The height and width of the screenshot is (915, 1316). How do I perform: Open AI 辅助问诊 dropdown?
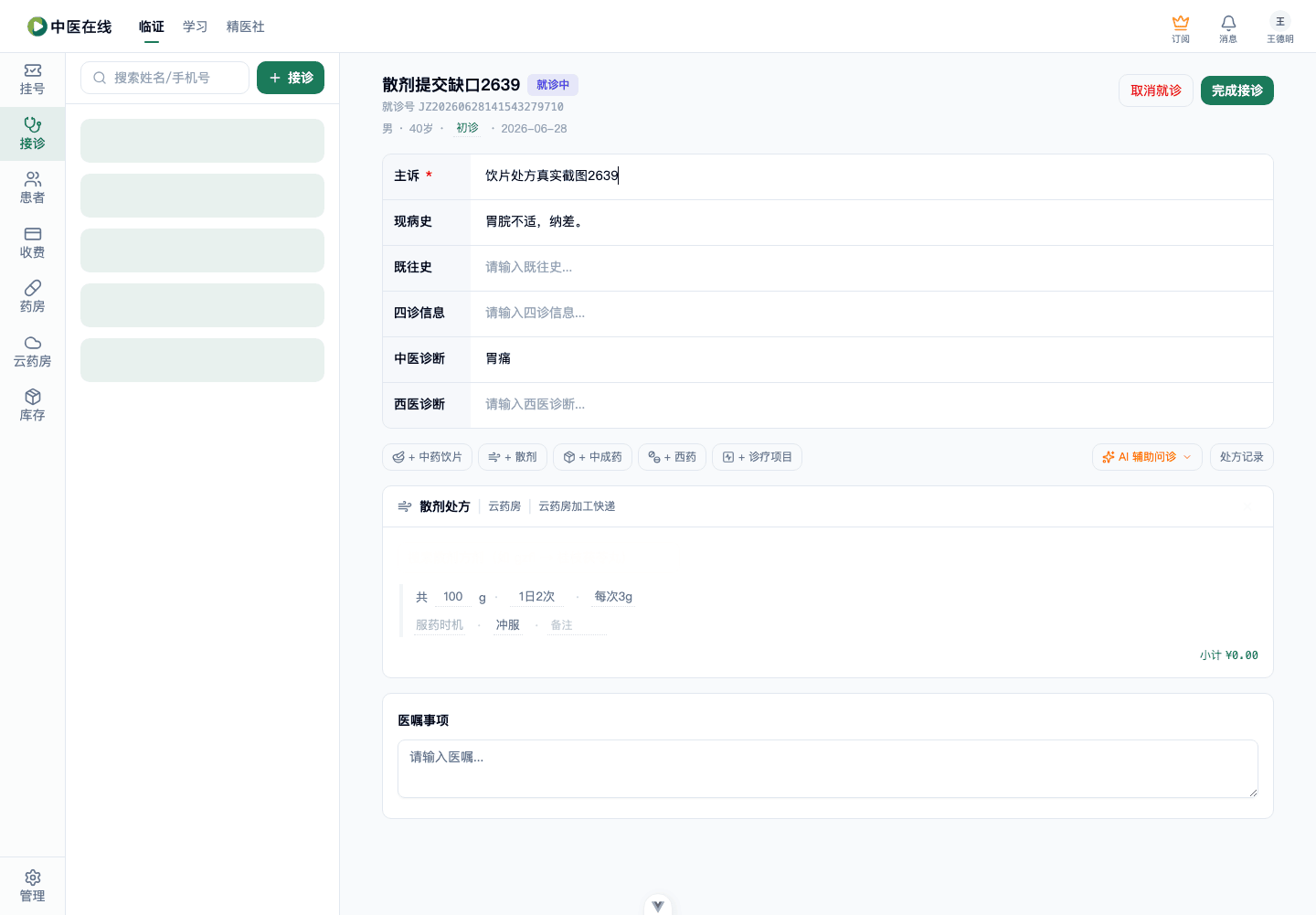1147,457
